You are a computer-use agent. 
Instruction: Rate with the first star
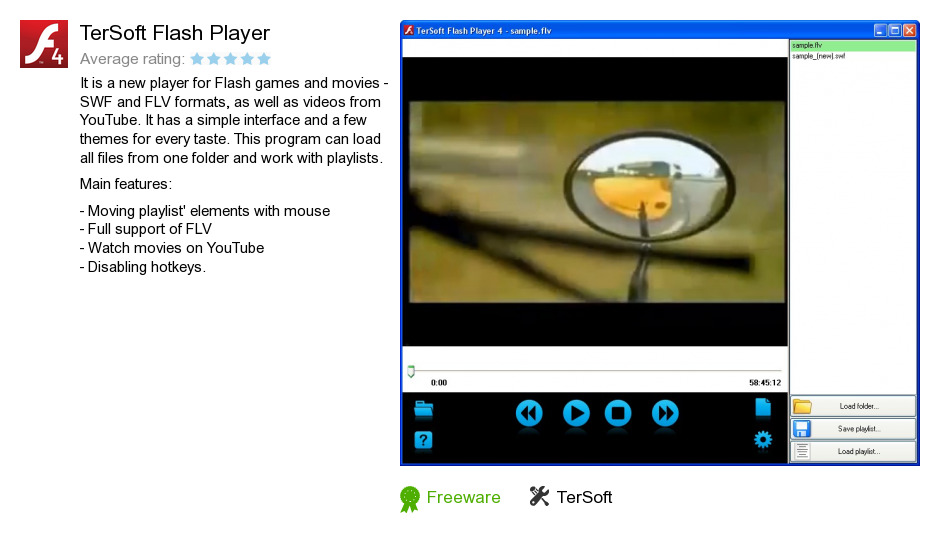point(197,59)
